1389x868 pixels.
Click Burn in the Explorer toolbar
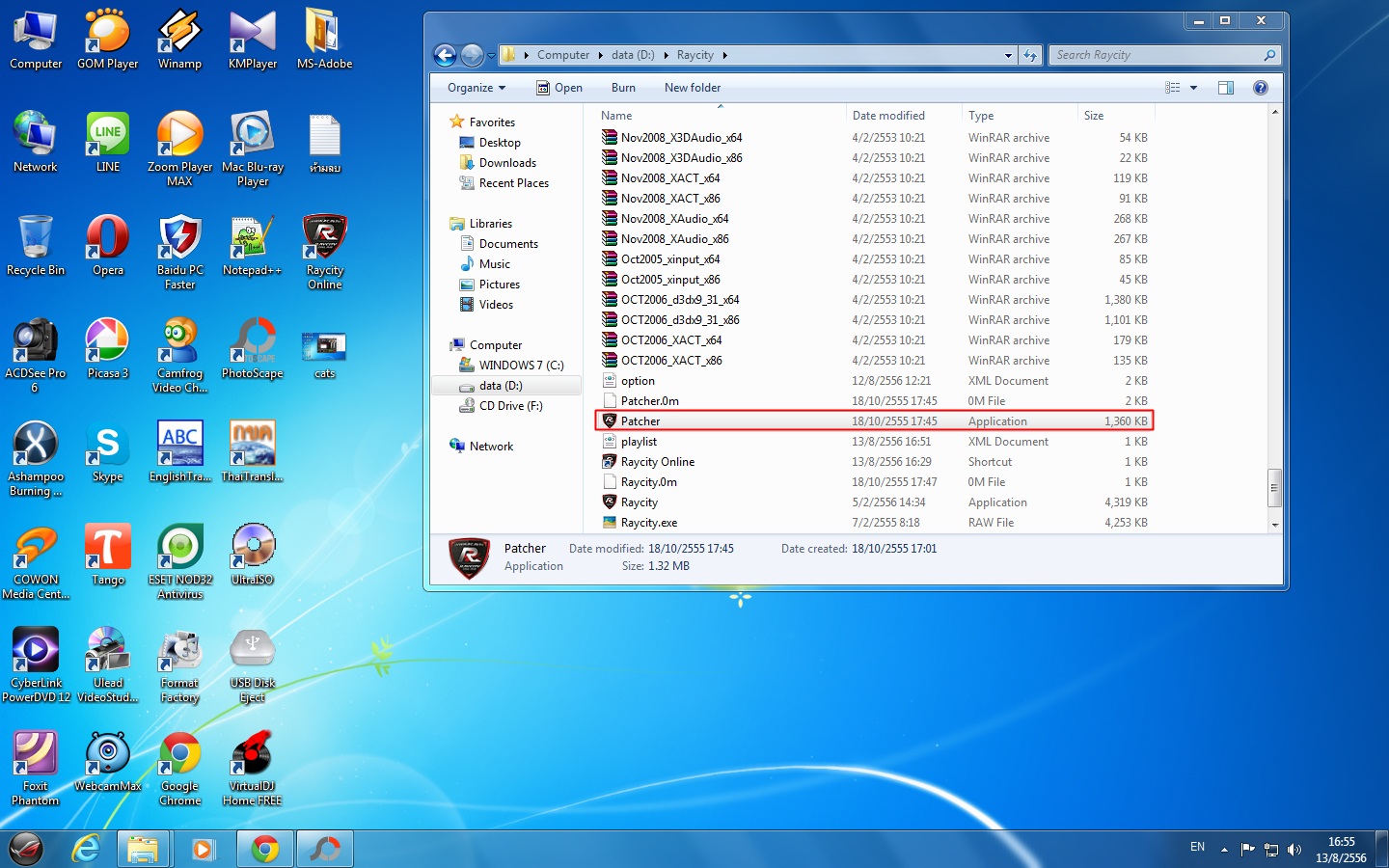(623, 88)
